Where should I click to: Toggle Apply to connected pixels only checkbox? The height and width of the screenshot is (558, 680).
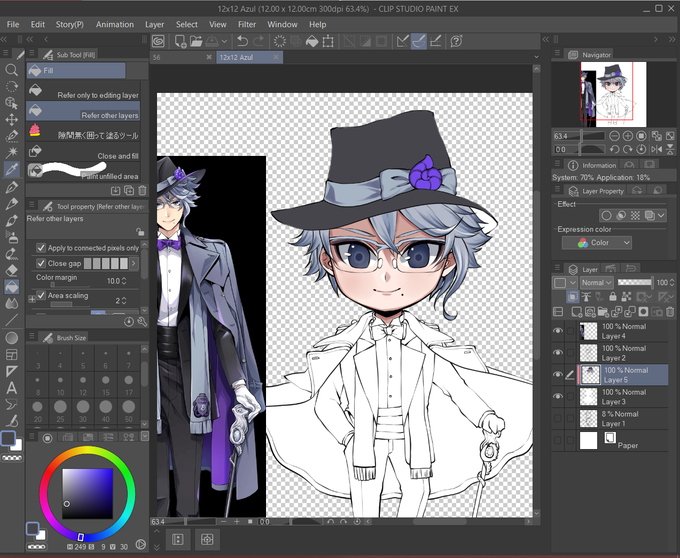(41, 248)
